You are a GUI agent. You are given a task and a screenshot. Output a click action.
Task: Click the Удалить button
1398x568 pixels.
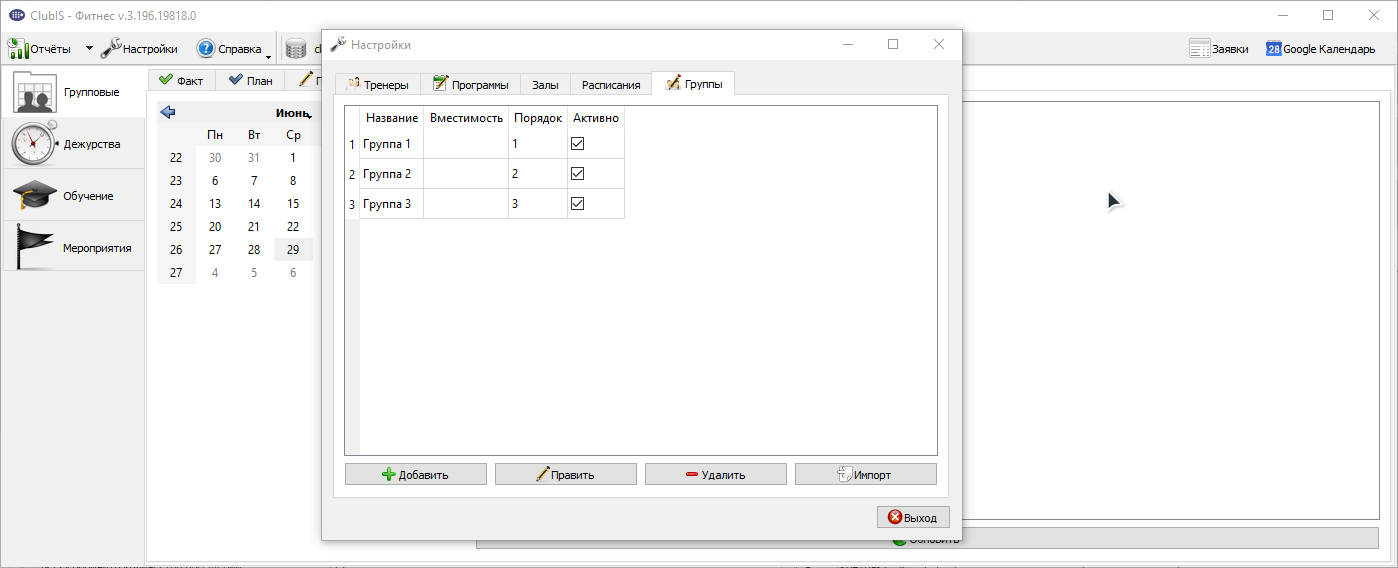point(716,474)
